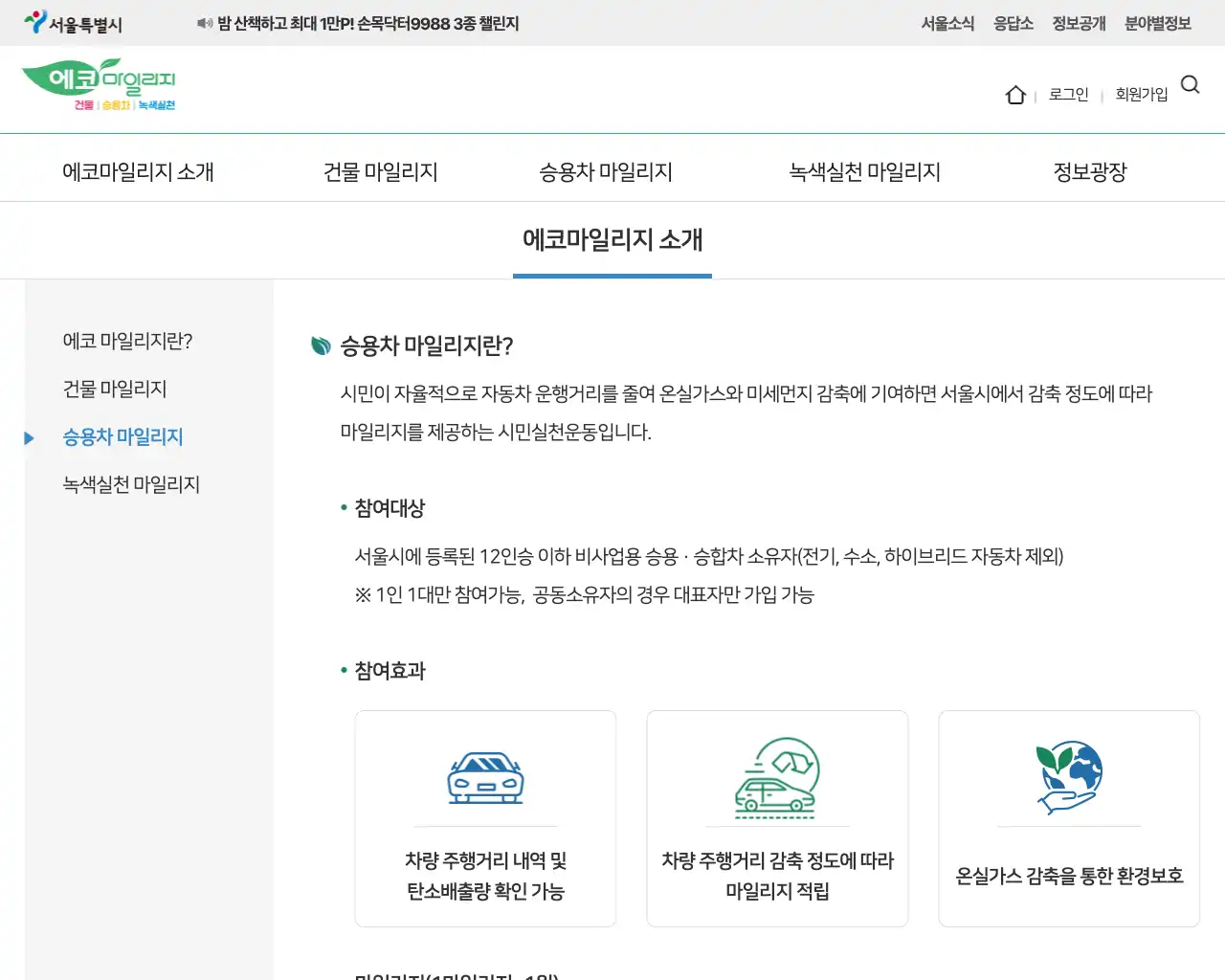Click the 에코마일리지 site logo
The height and width of the screenshot is (980, 1225).
click(x=99, y=85)
